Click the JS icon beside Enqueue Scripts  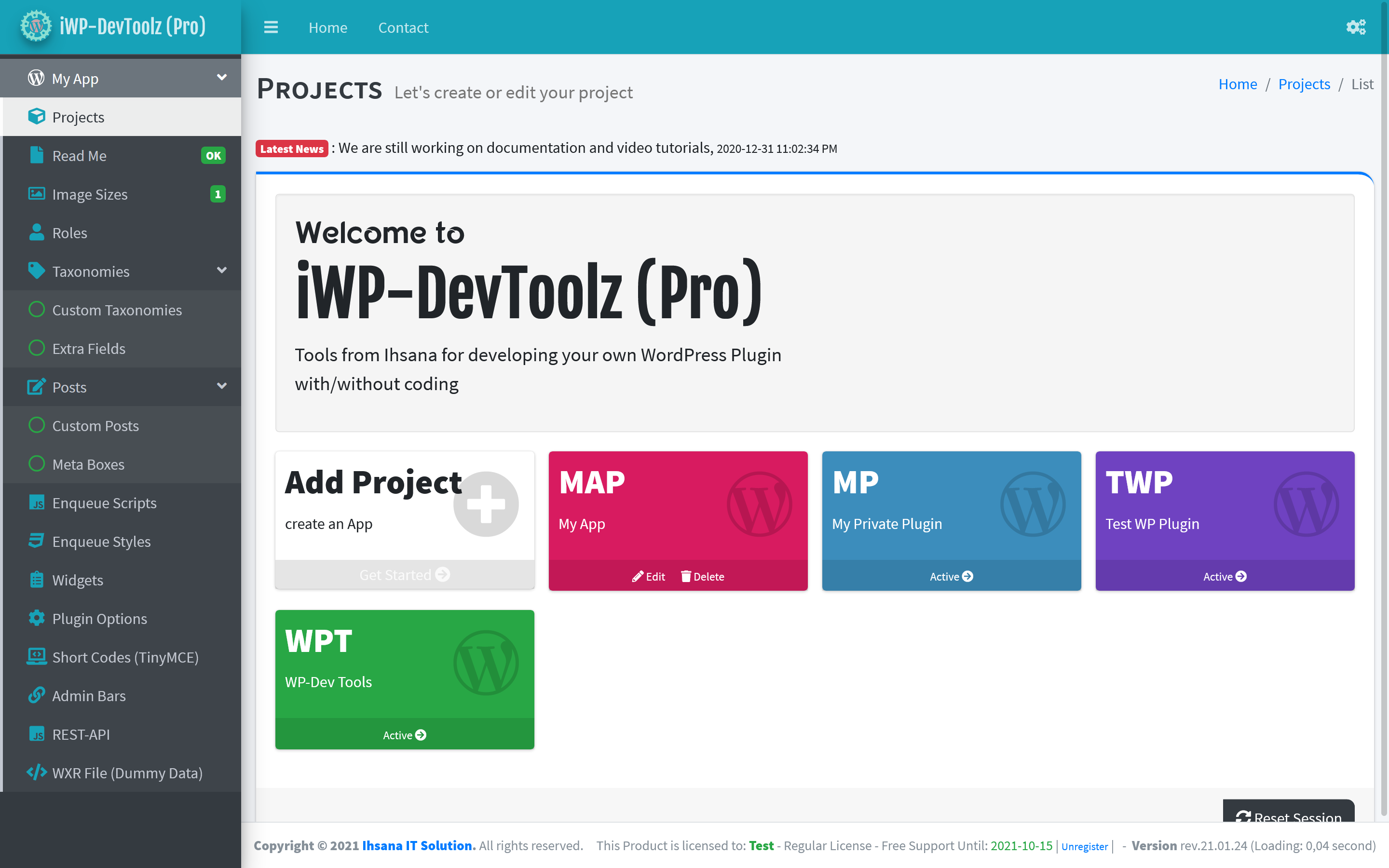click(x=36, y=502)
